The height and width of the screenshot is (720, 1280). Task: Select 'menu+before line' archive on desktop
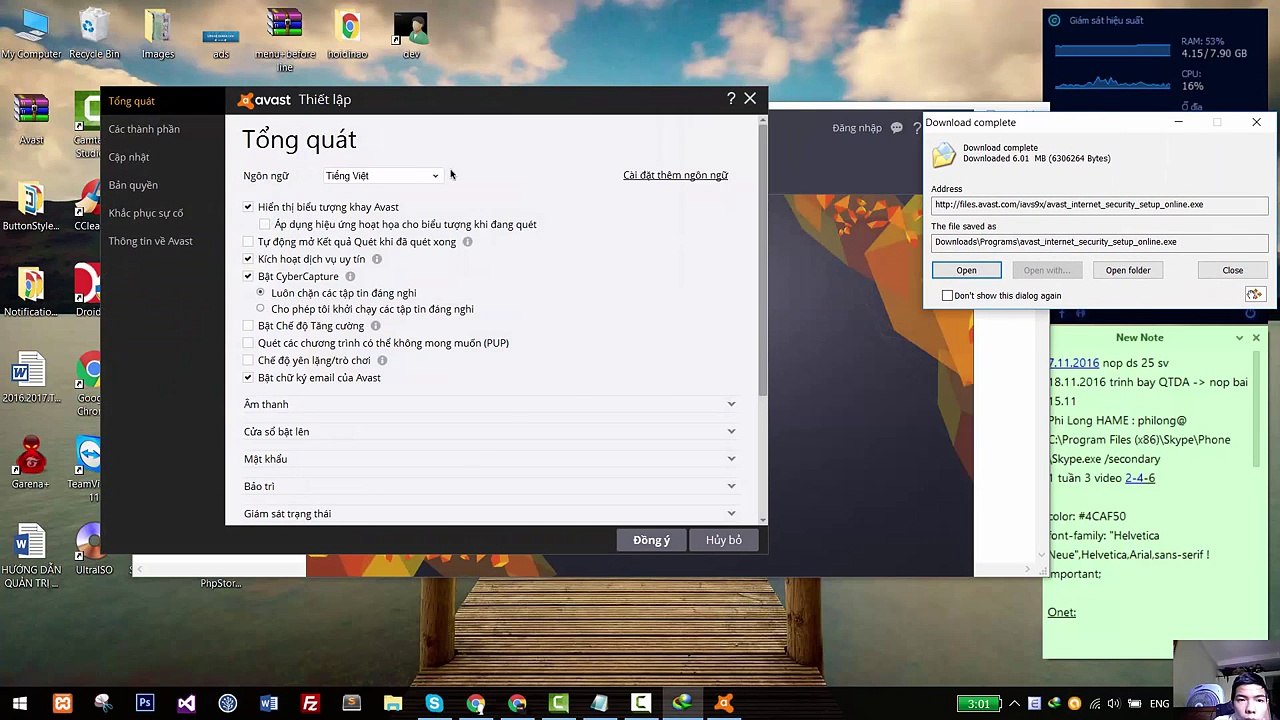pyautogui.click(x=285, y=40)
